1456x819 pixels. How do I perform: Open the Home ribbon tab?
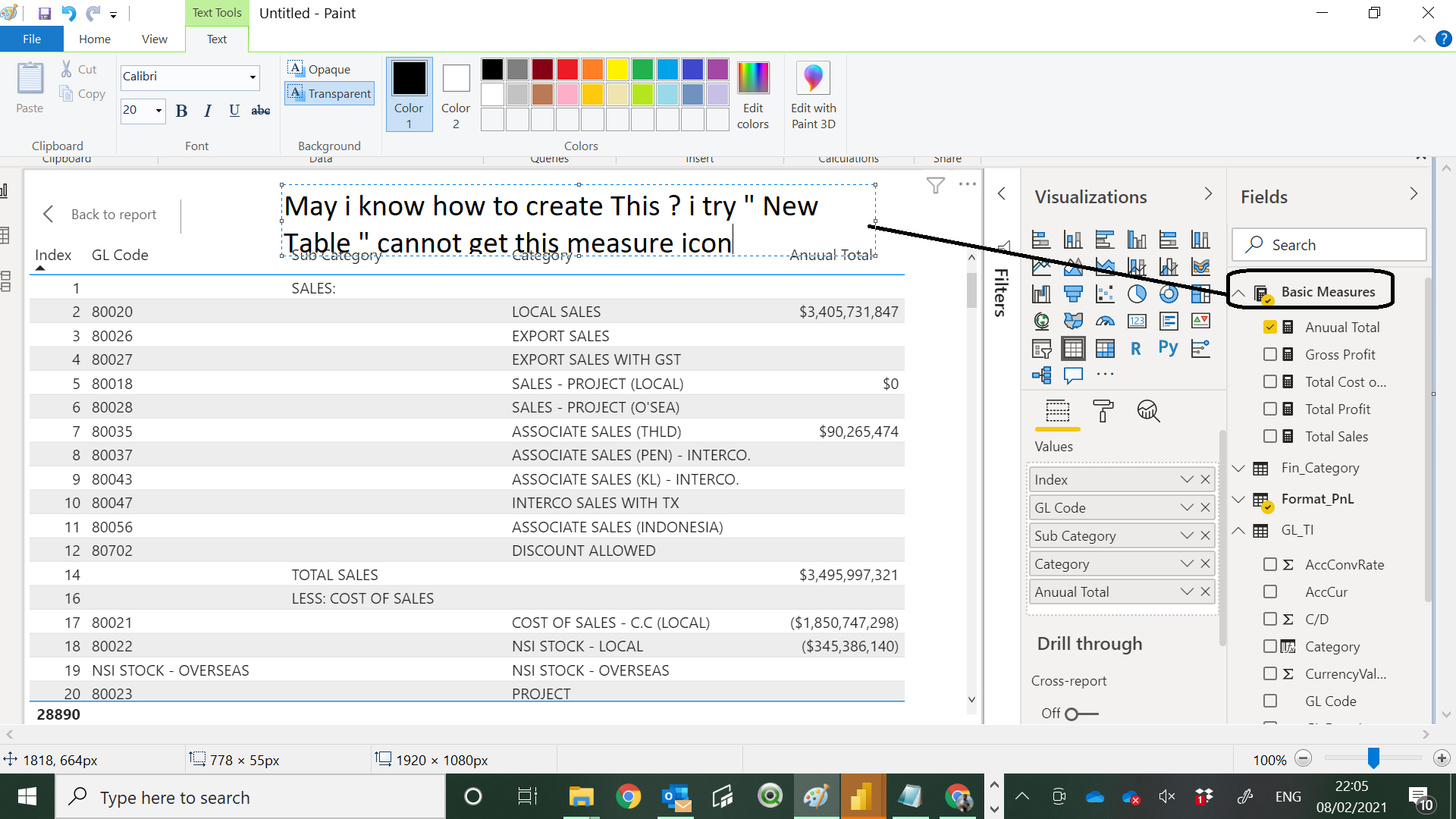[94, 39]
